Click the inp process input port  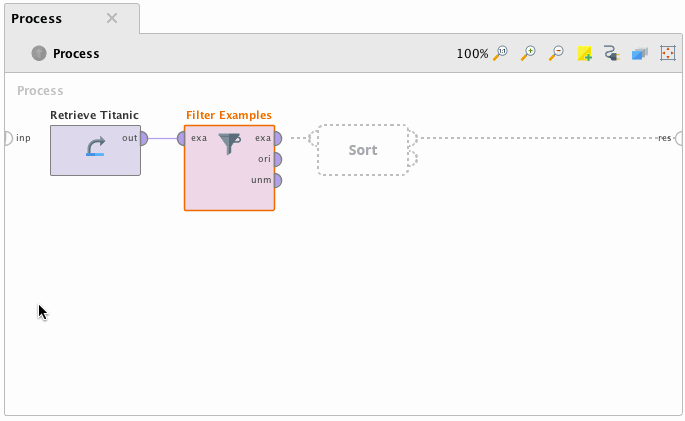(x=8, y=138)
